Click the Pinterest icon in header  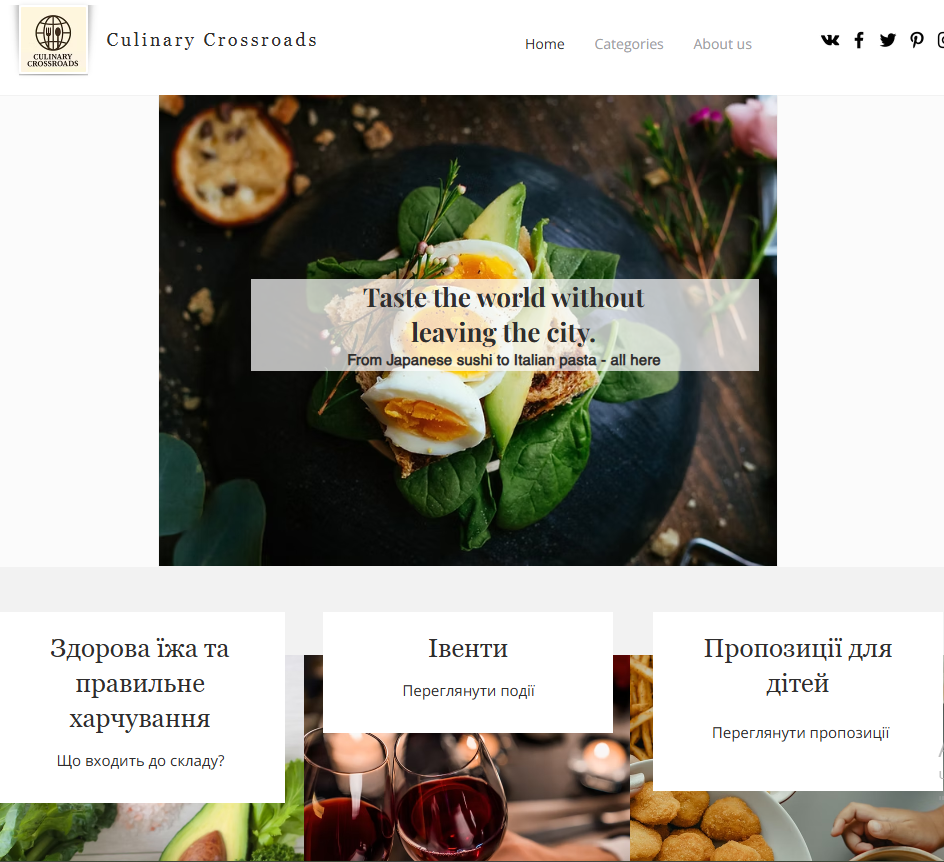tap(916, 40)
